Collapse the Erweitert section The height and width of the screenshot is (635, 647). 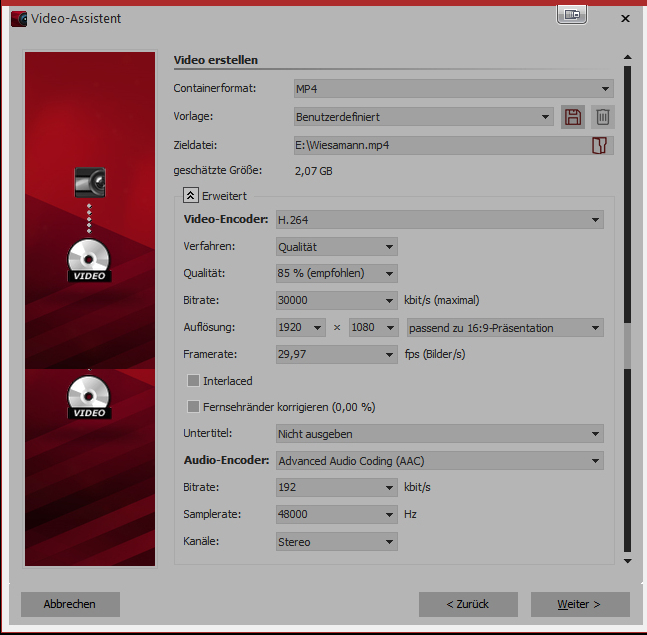coord(190,196)
